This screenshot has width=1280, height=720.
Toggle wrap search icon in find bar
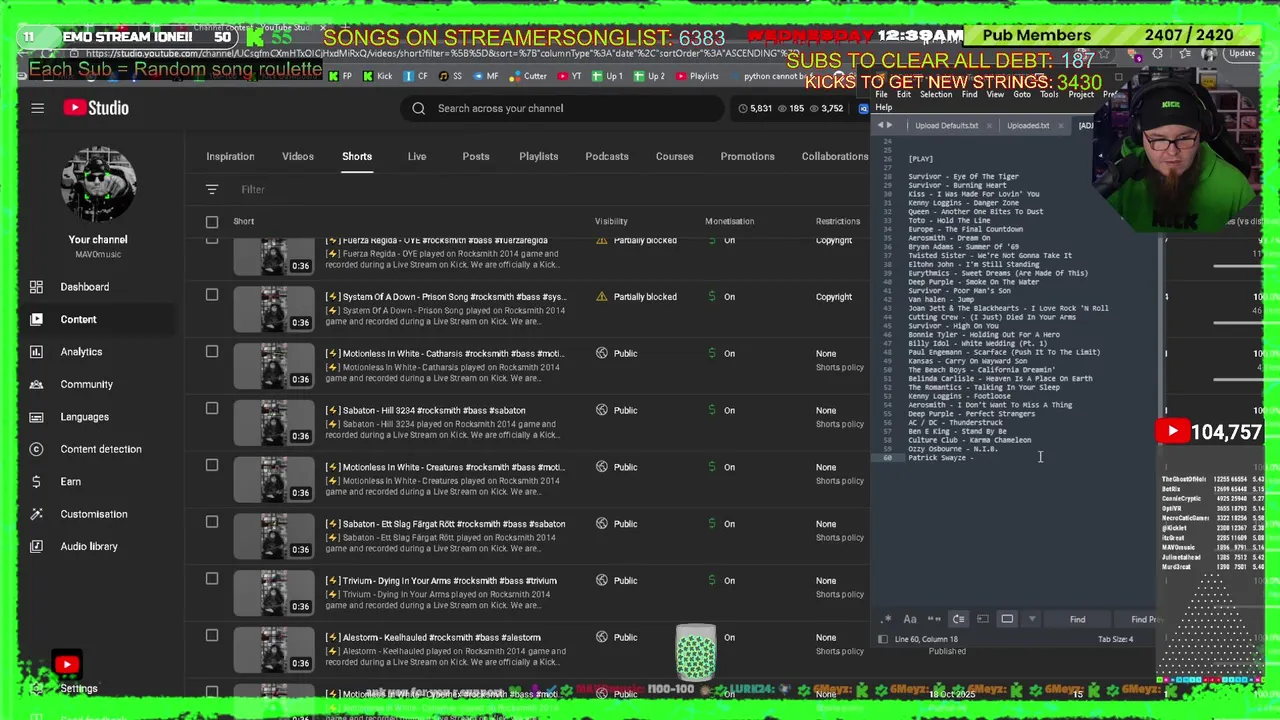point(958,619)
